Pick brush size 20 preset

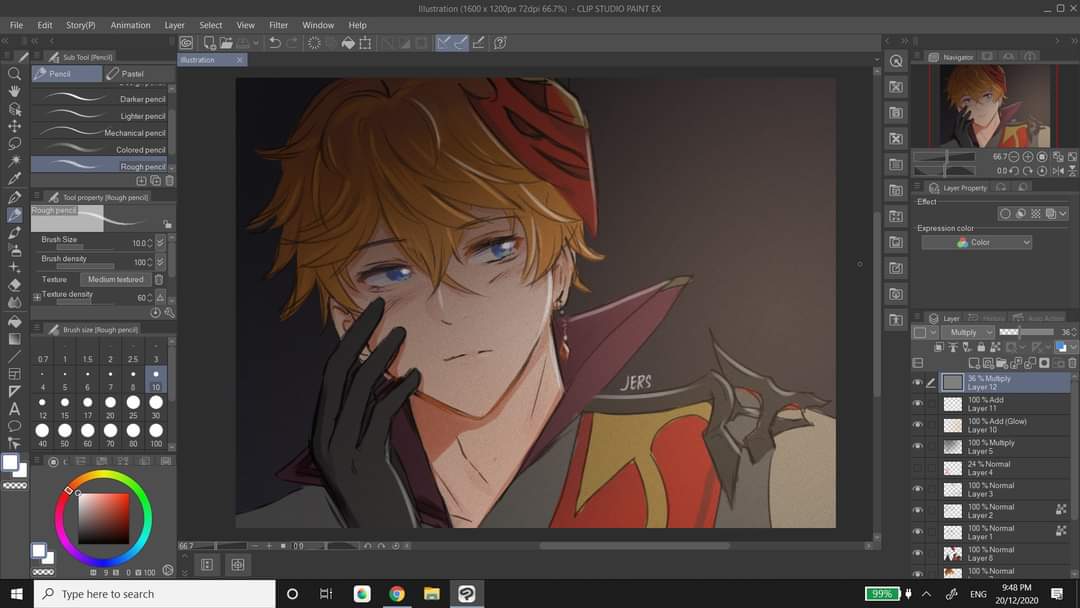click(110, 406)
